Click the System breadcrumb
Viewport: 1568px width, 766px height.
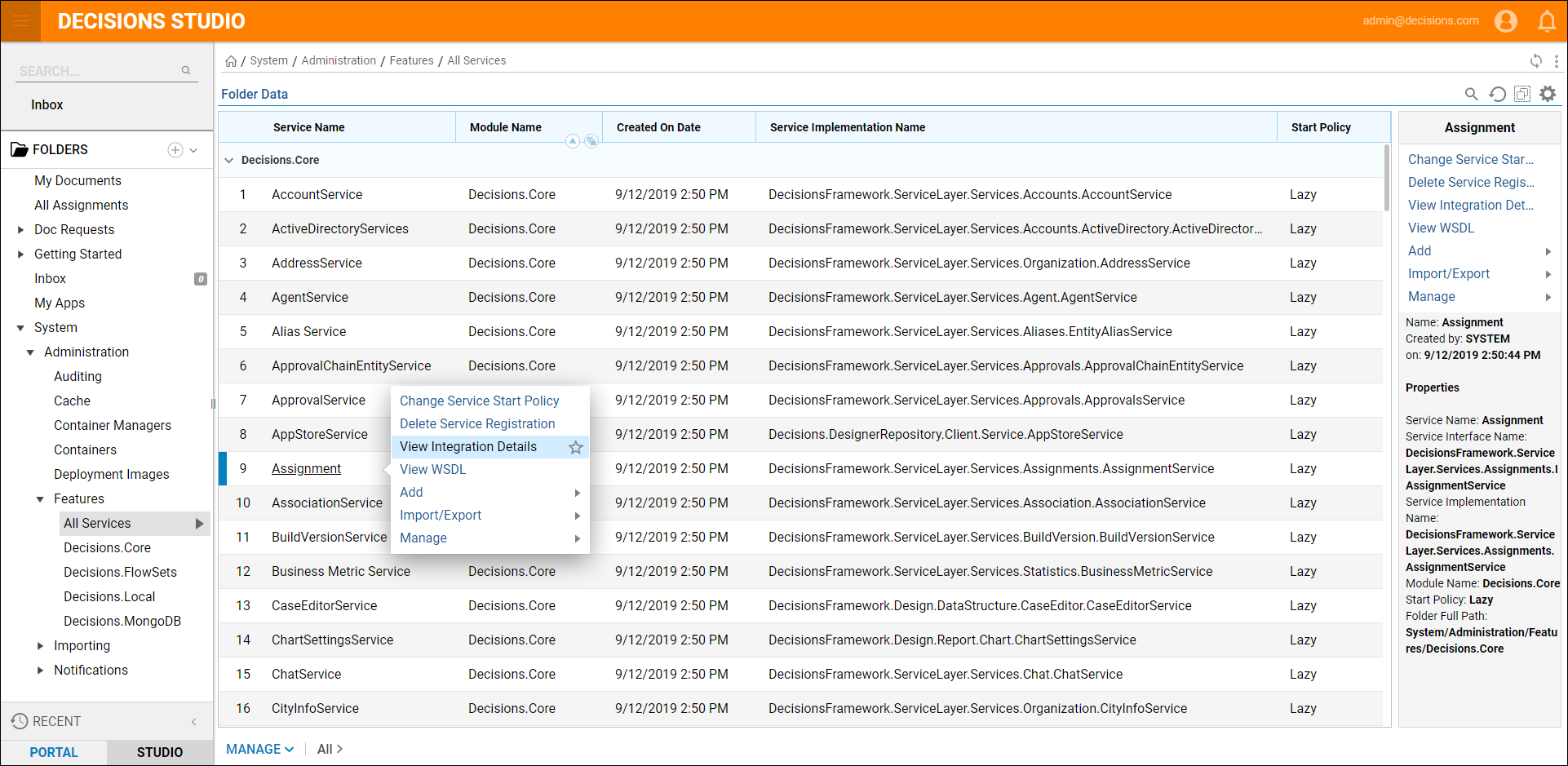pos(268,60)
